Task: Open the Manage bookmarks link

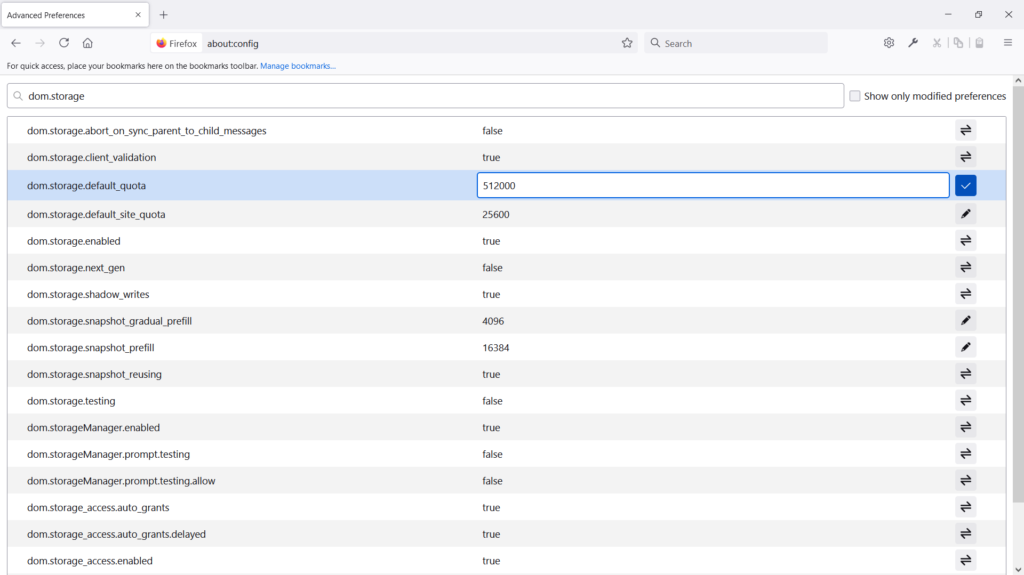Action: click(298, 66)
